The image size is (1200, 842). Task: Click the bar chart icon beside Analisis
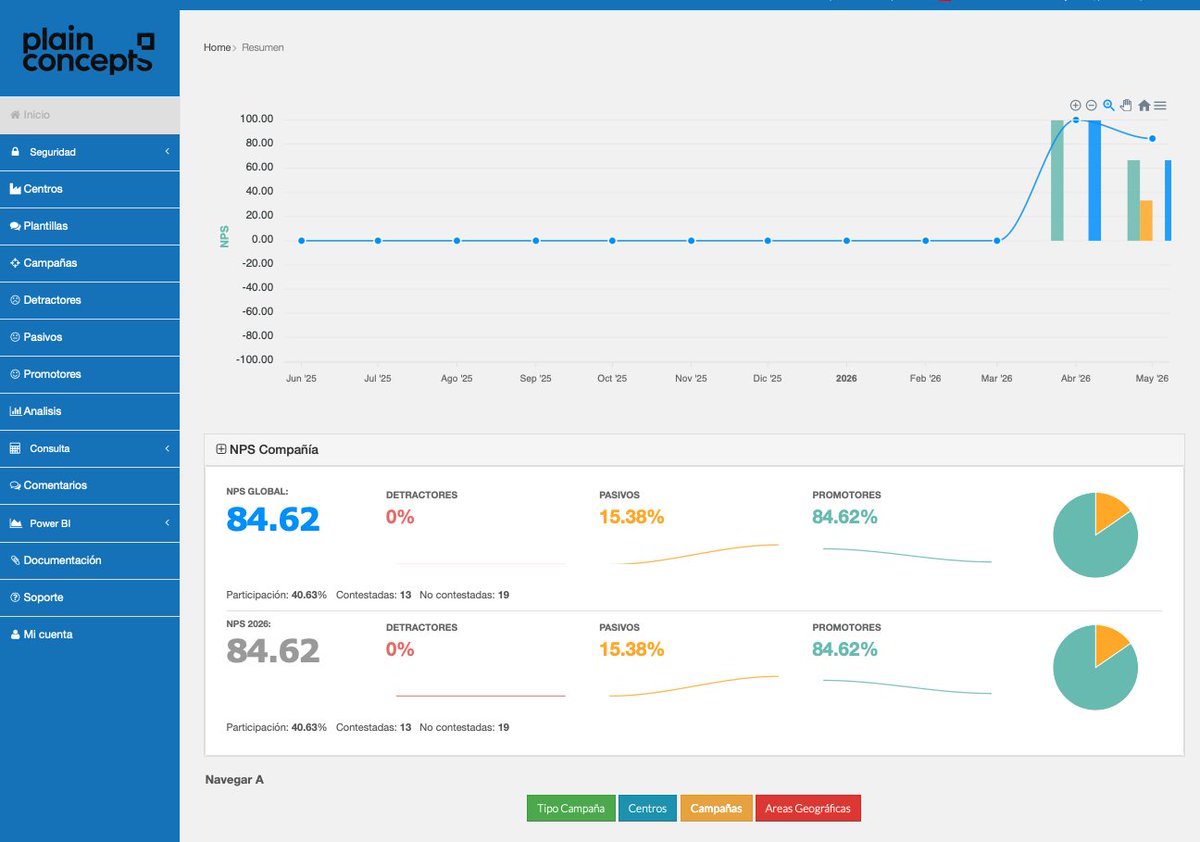pyautogui.click(x=15, y=411)
